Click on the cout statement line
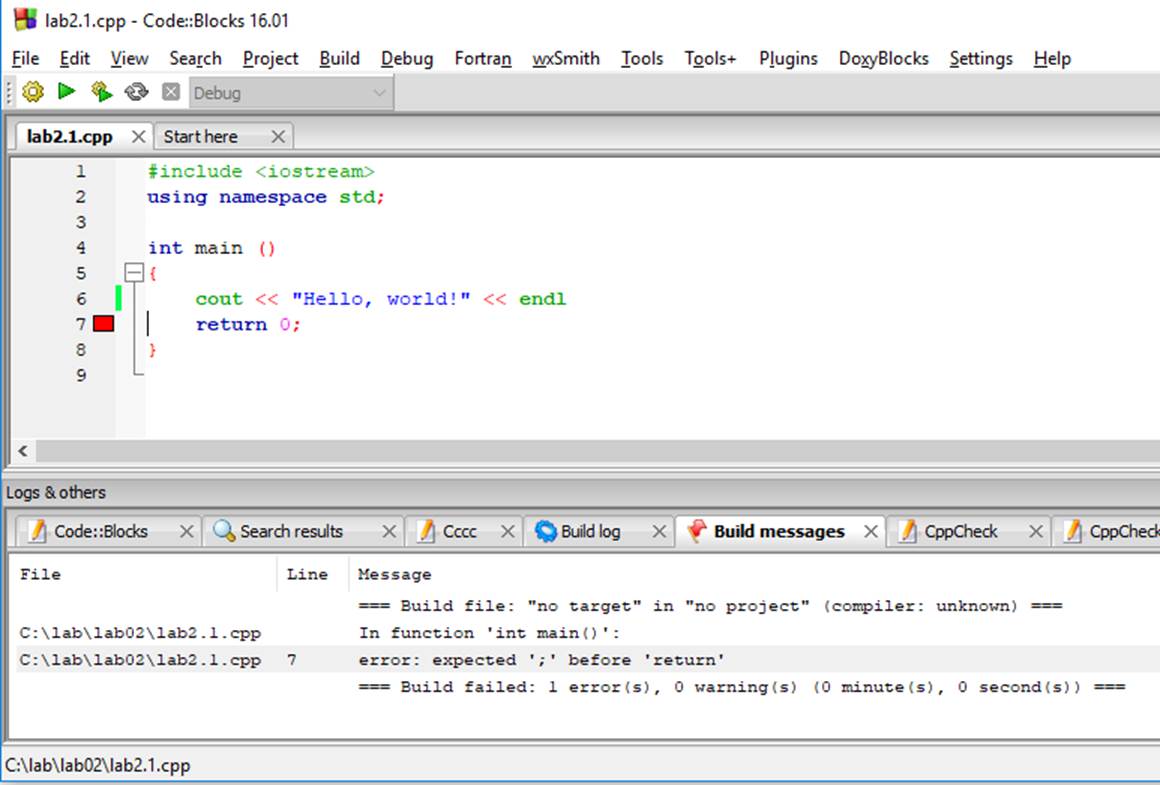The width and height of the screenshot is (1160, 785). point(380,299)
